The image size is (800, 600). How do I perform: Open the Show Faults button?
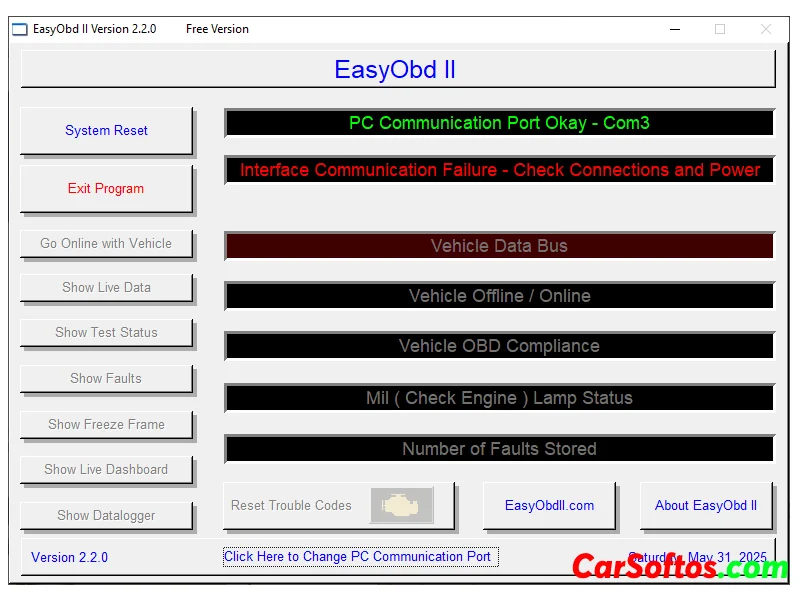pyautogui.click(x=106, y=378)
